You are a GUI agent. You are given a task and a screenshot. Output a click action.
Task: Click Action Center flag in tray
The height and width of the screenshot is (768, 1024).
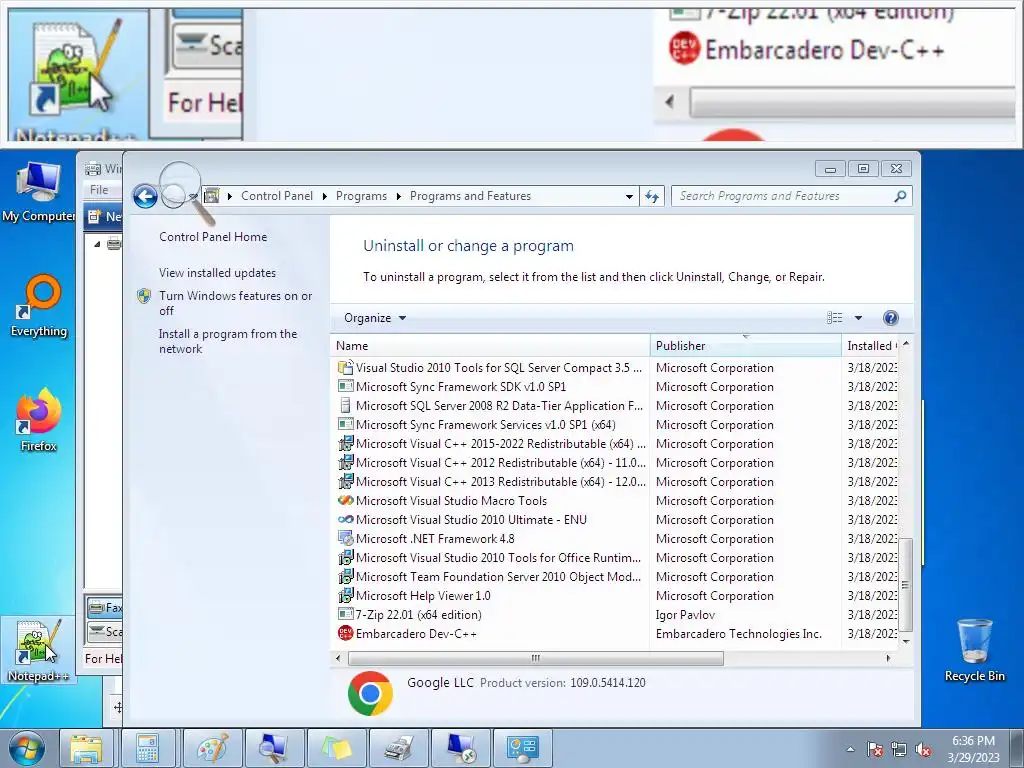click(x=875, y=749)
